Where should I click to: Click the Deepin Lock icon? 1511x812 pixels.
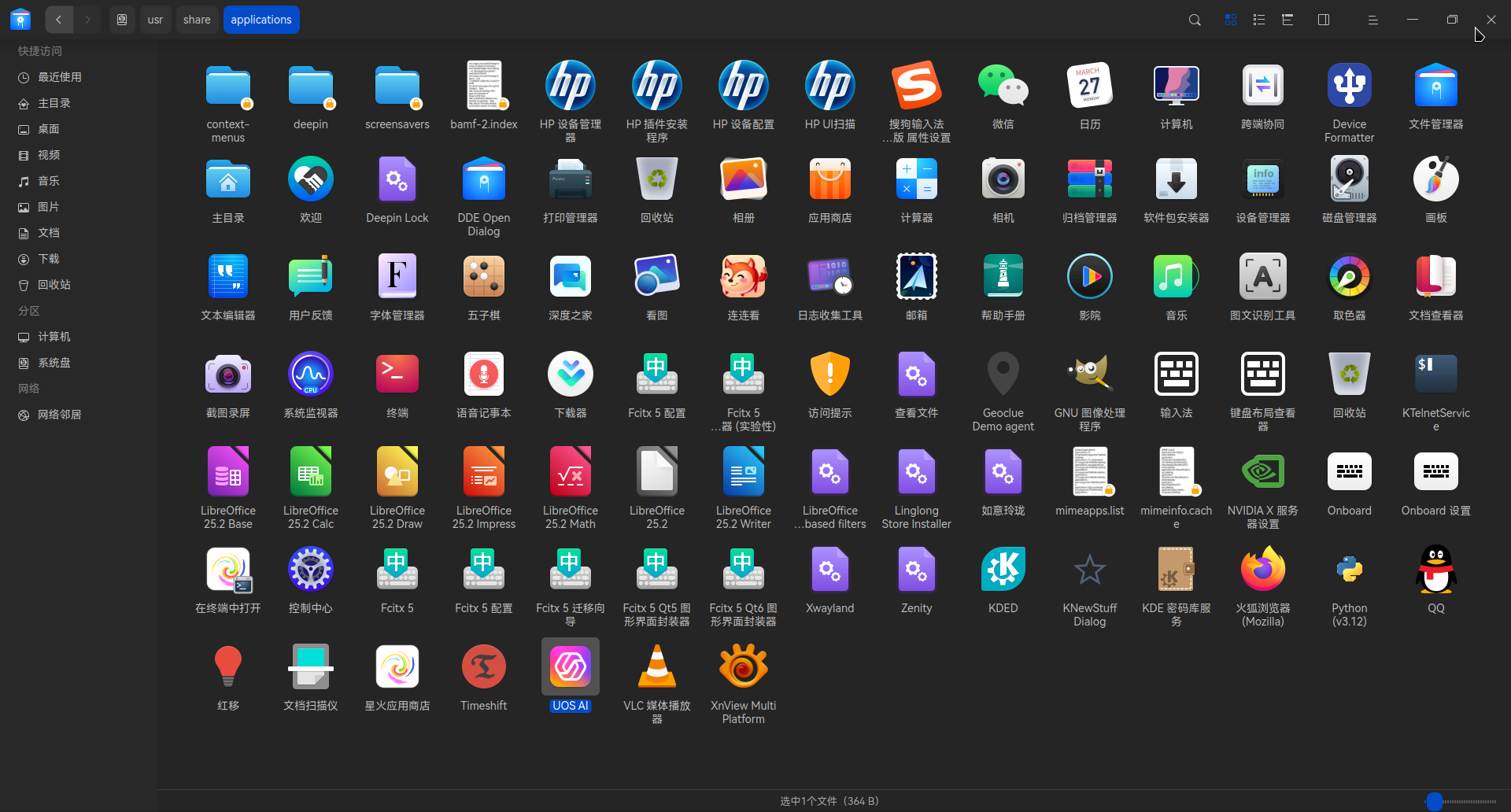click(397, 179)
